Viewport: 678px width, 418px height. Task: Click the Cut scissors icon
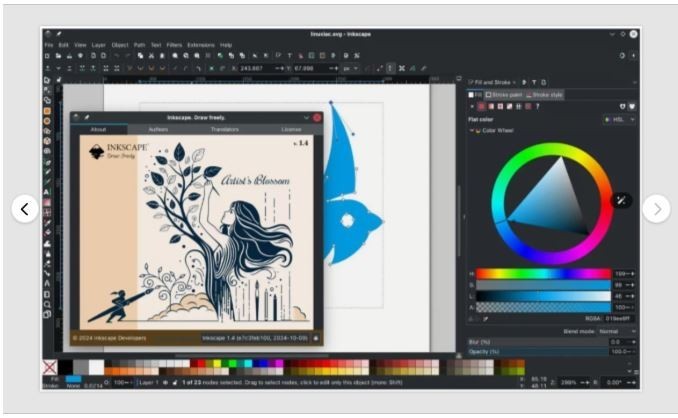[x=151, y=56]
